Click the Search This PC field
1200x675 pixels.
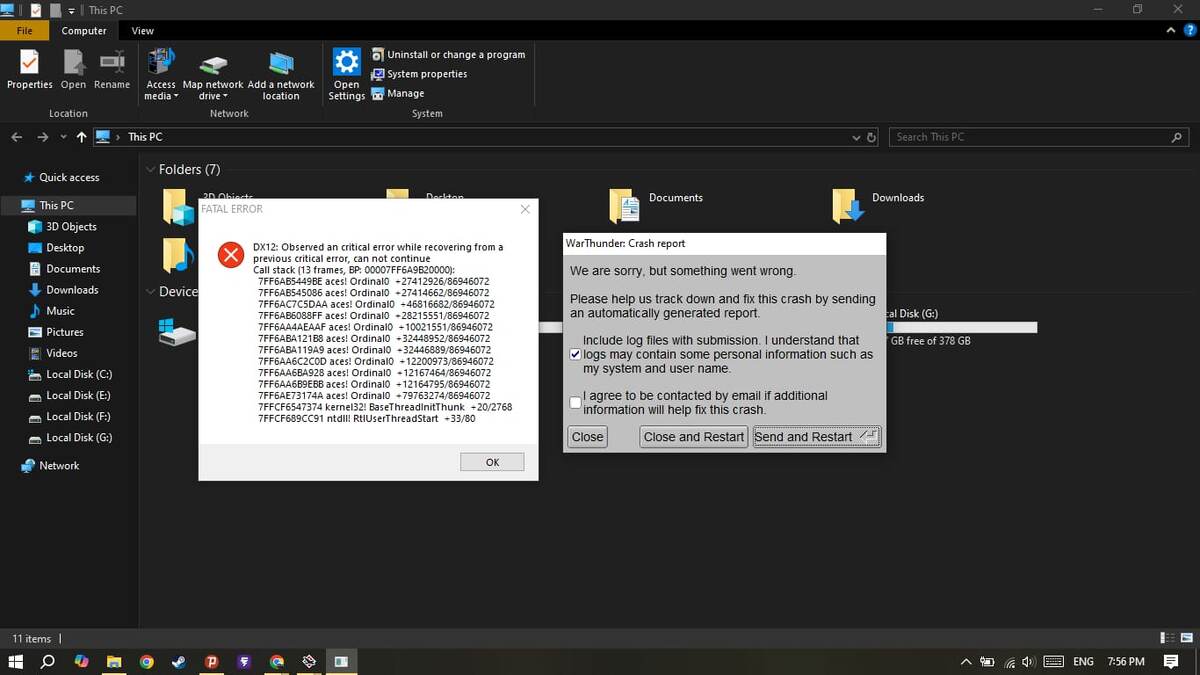tap(1039, 137)
